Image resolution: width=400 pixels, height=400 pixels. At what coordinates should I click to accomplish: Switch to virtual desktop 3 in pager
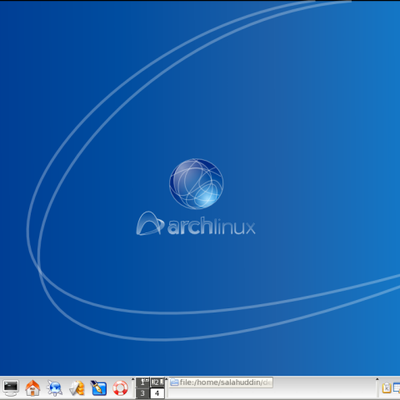tap(143, 393)
